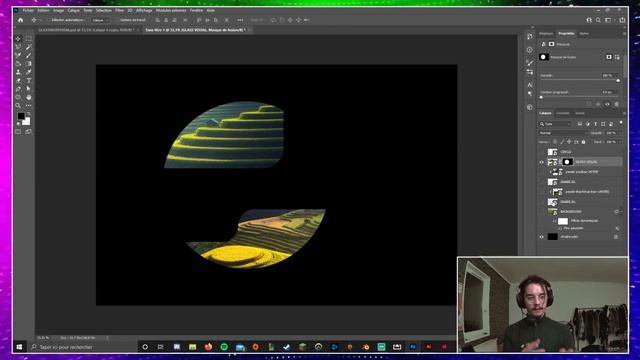The width and height of the screenshot is (640, 360).
Task: Hide the Arrière-plan layer eye
Action: pyautogui.click(x=542, y=237)
